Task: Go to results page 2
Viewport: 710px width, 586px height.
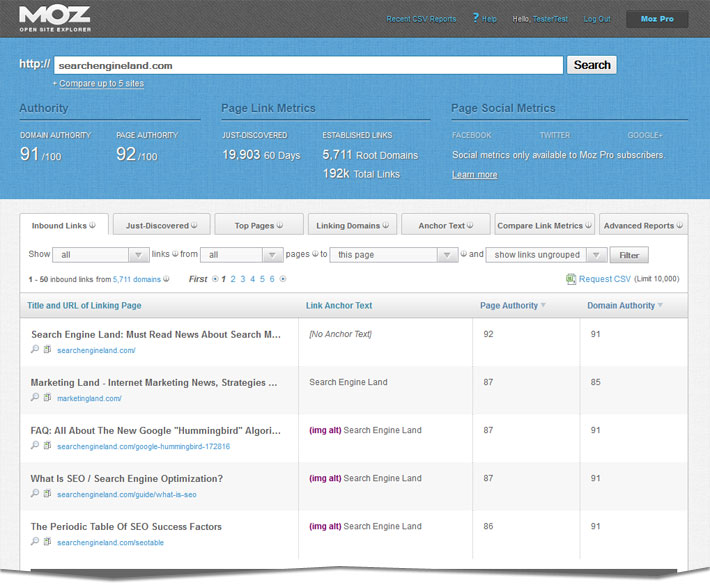Action: point(233,279)
